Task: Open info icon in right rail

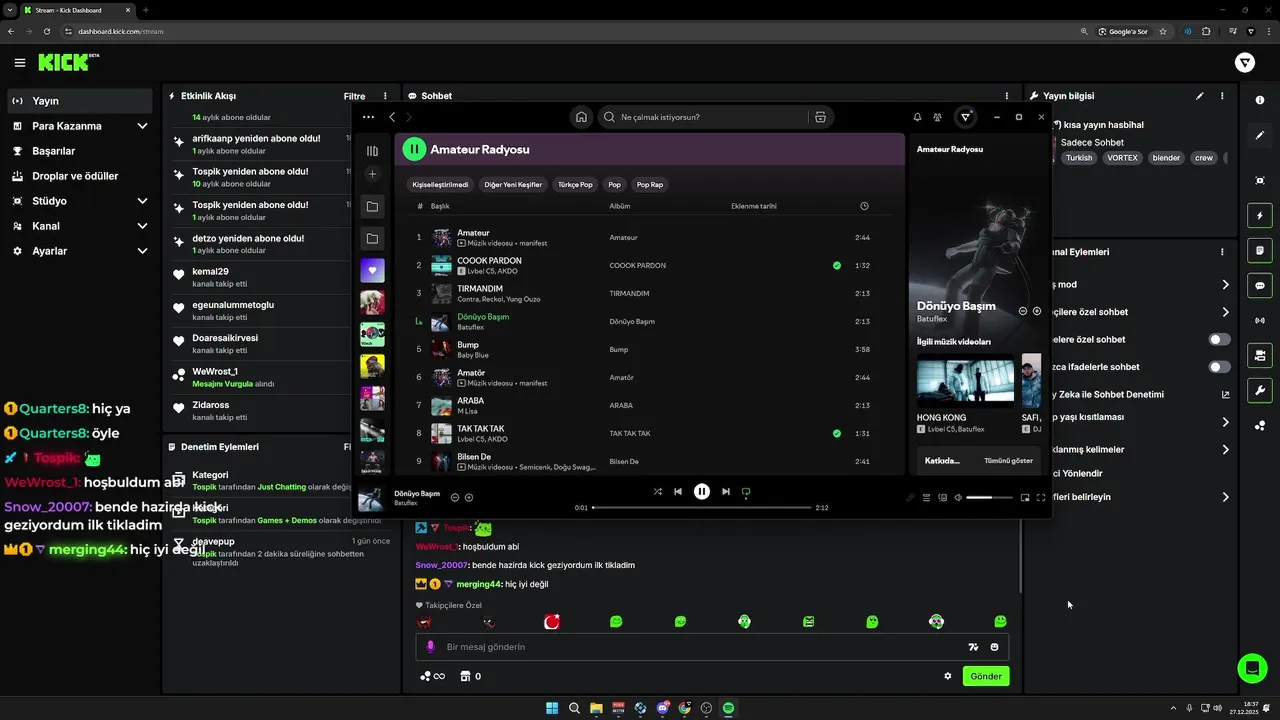Action: [1260, 100]
